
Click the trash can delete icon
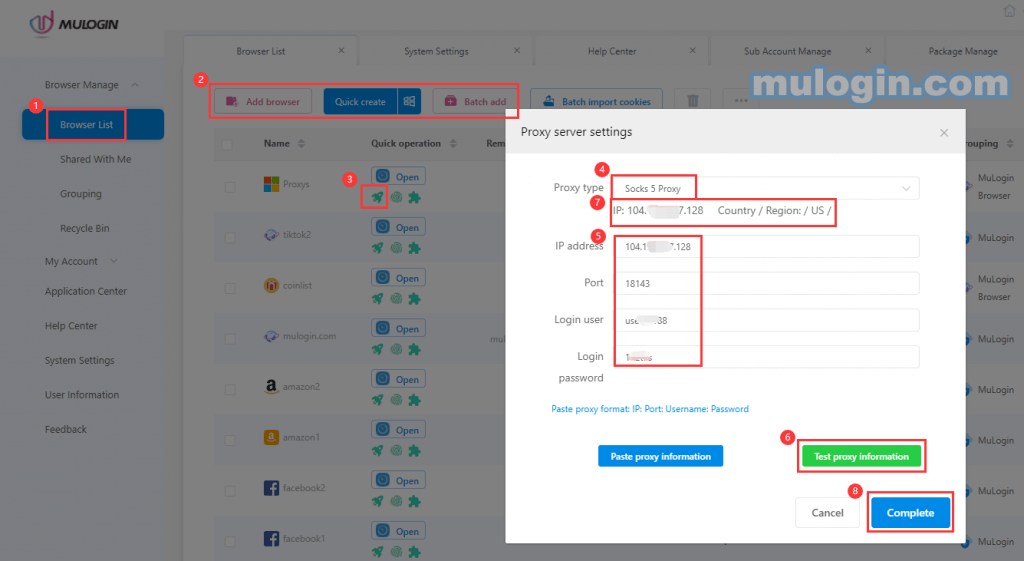(692, 101)
